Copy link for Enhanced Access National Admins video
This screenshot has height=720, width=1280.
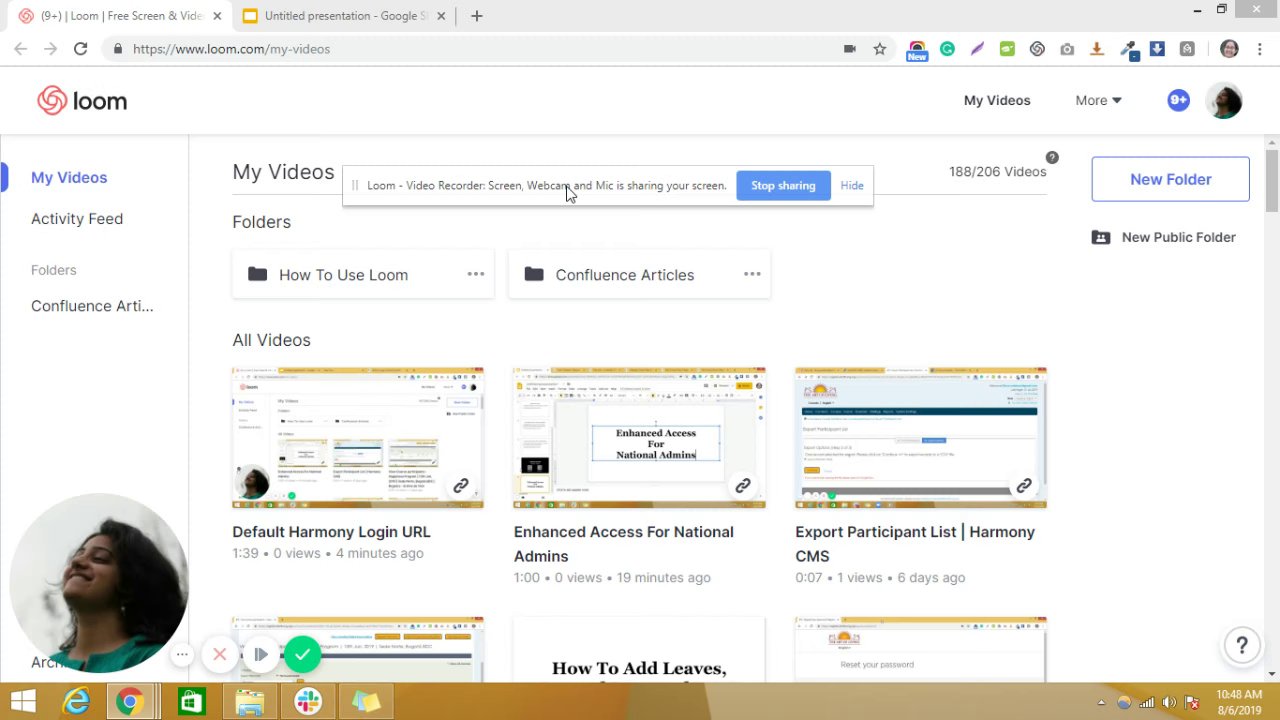(x=743, y=486)
